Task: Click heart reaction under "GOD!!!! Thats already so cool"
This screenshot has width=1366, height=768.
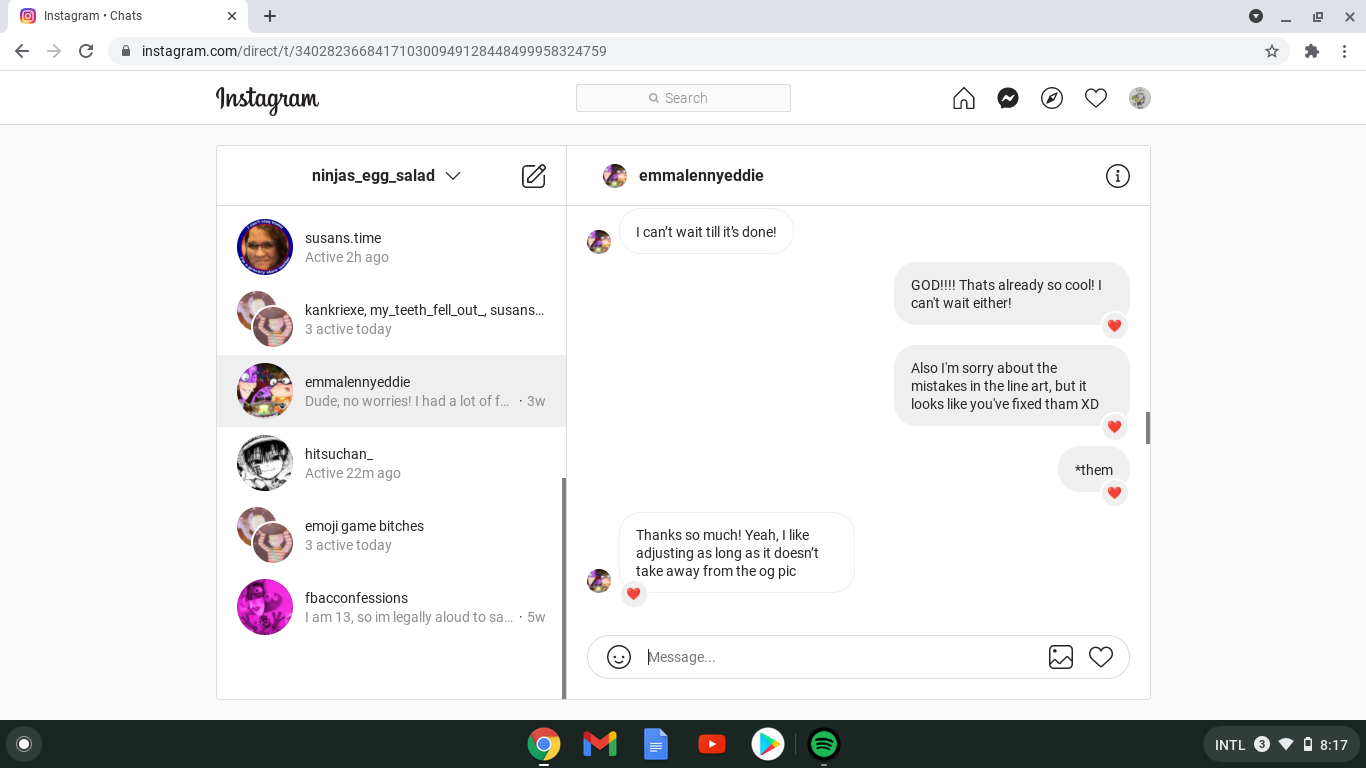Action: tap(1114, 326)
